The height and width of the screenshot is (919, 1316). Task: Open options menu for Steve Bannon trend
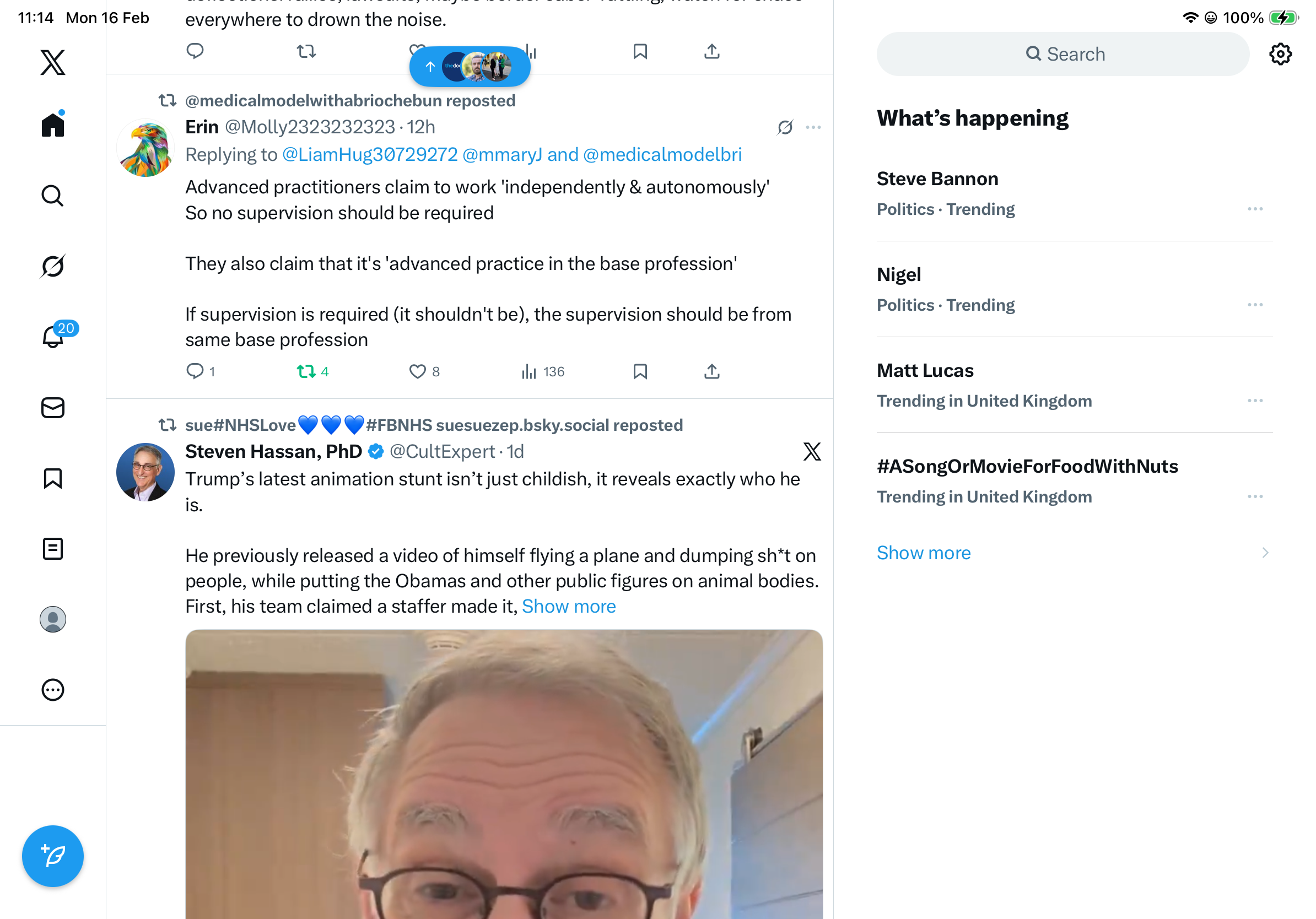pyautogui.click(x=1255, y=209)
